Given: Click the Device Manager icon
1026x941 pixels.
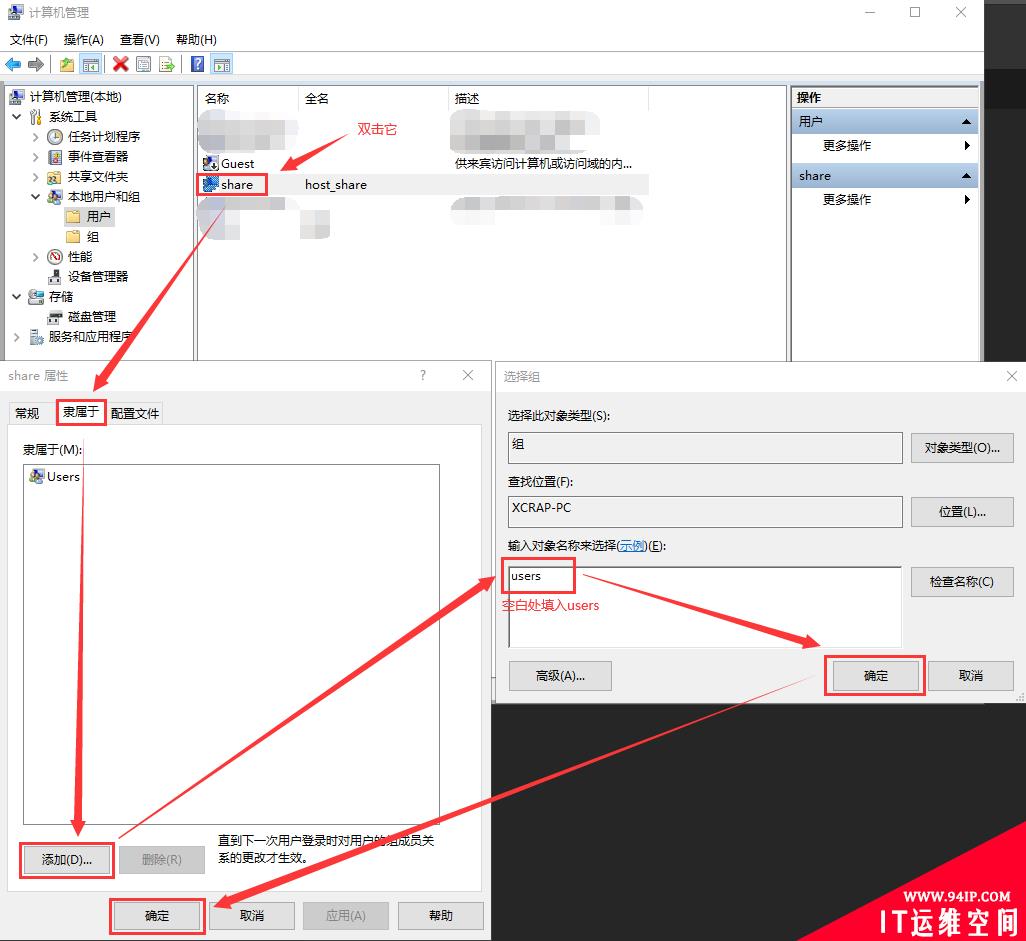Looking at the screenshot, I should point(55,277).
